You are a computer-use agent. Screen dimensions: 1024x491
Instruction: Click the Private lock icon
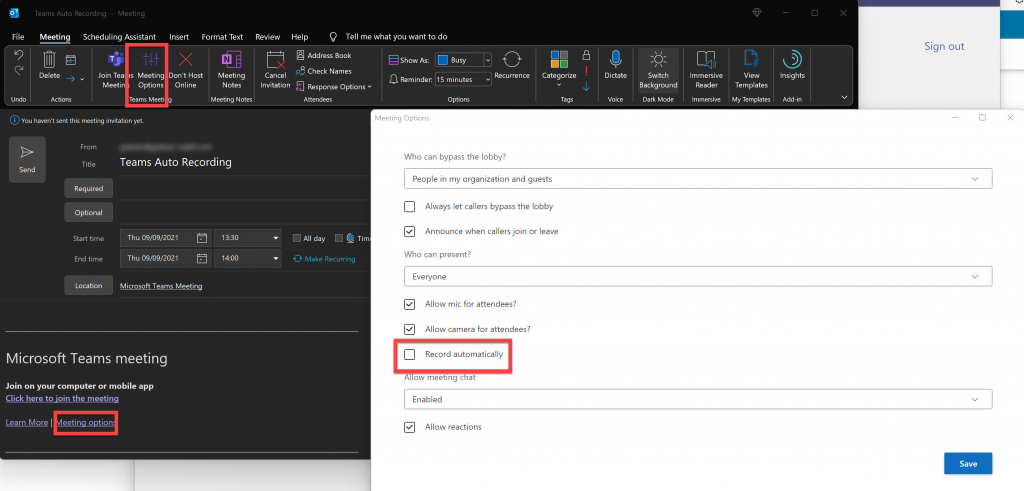[586, 55]
